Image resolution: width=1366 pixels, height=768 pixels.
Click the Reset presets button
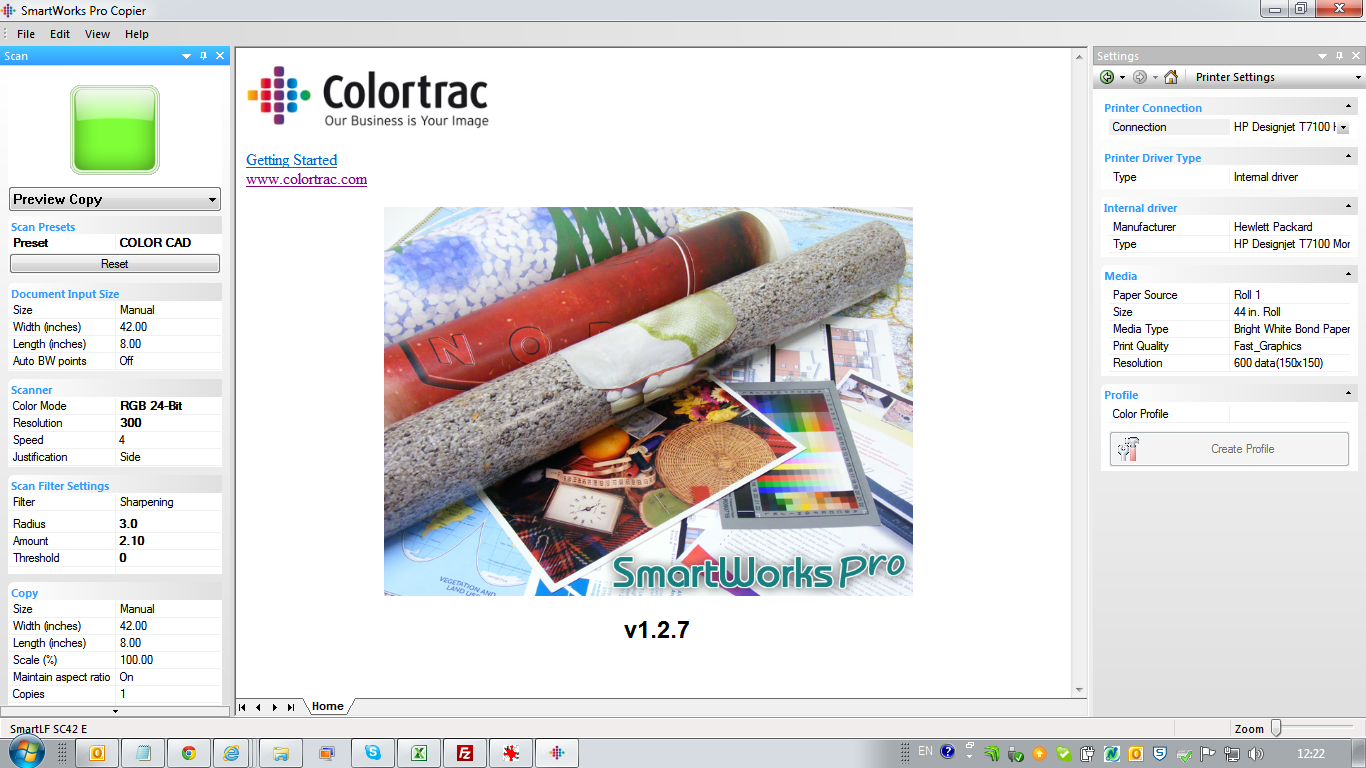coord(114,264)
